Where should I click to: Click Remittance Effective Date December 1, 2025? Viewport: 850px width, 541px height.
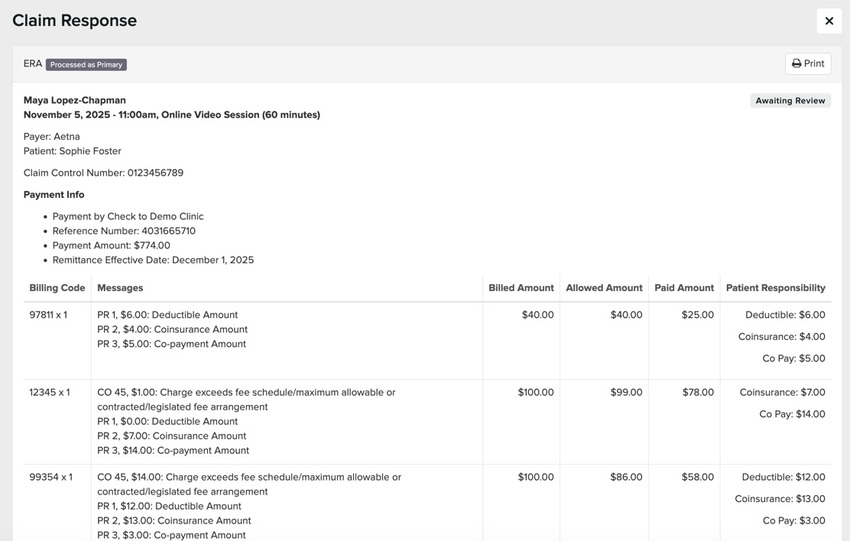tap(153, 260)
